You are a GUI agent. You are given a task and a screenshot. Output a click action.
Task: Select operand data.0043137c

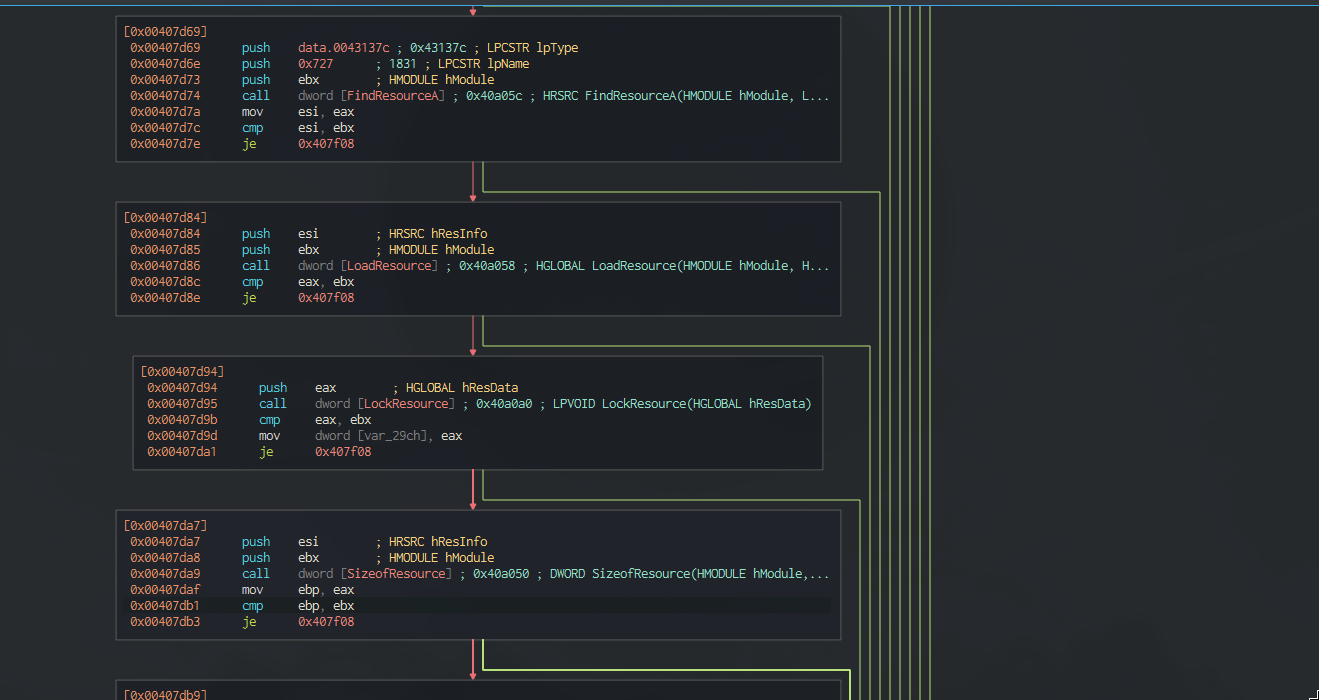[x=344, y=48]
